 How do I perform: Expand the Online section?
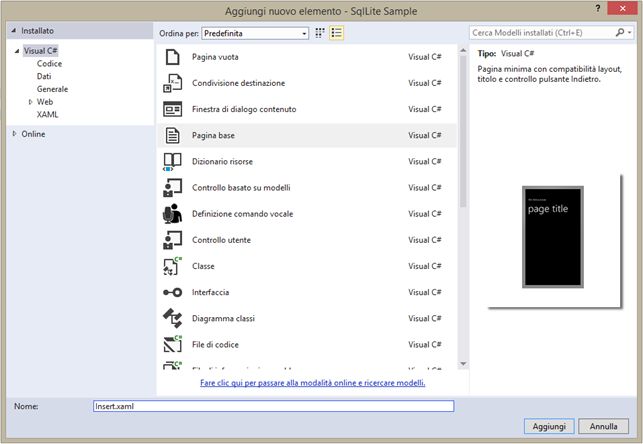tap(14, 134)
